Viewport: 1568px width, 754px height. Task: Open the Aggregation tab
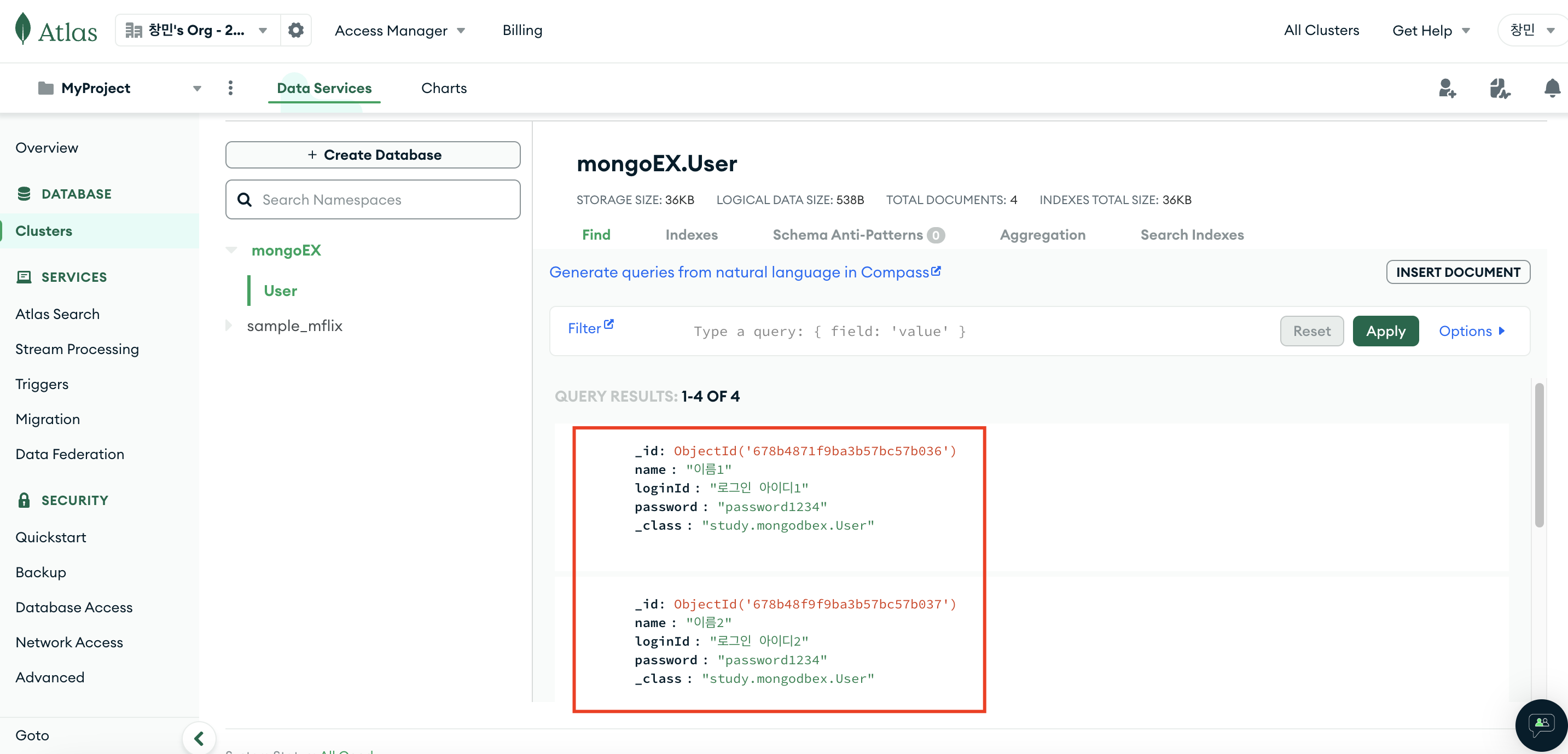pyautogui.click(x=1042, y=235)
